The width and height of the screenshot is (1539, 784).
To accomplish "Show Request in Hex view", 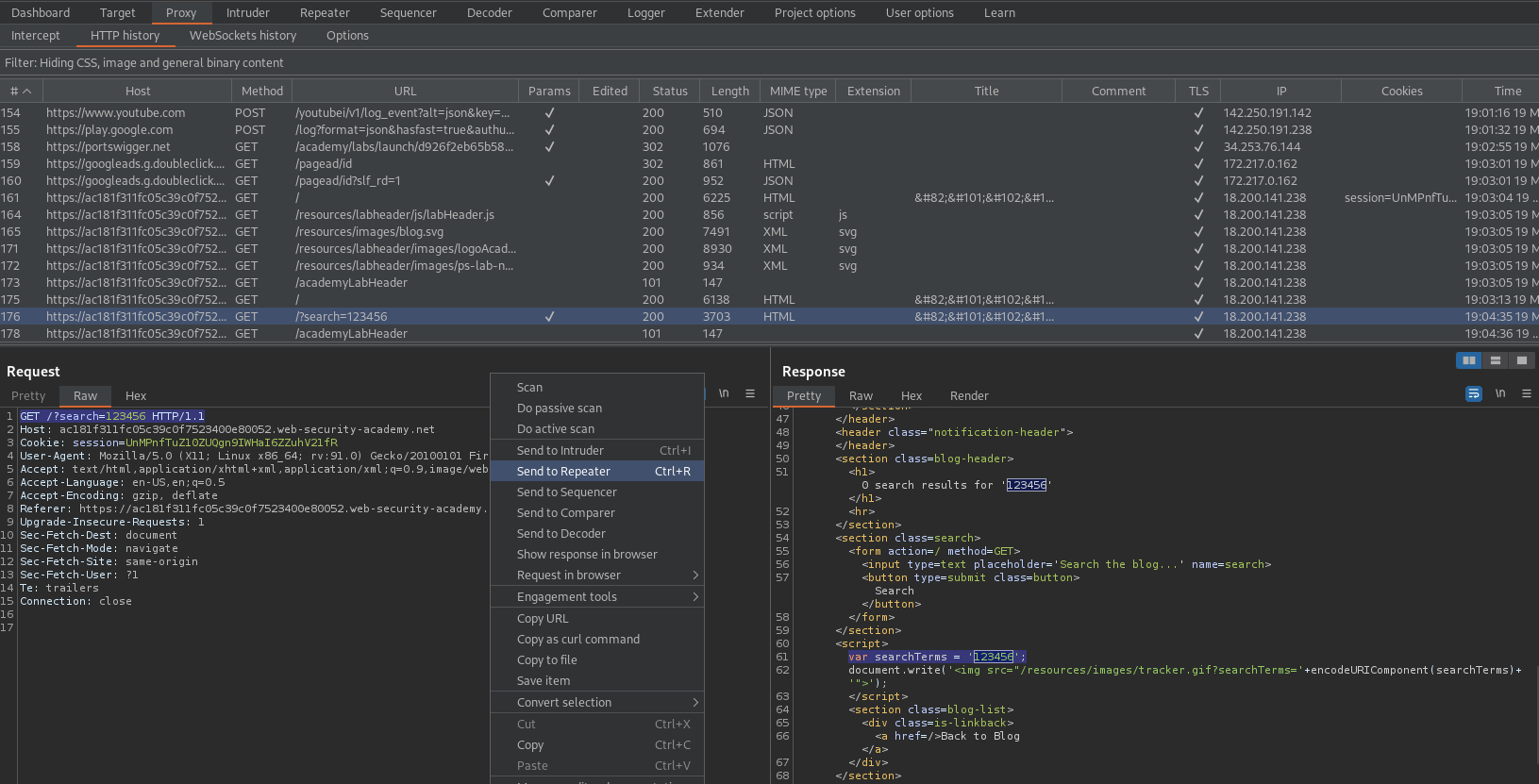I will 136,395.
